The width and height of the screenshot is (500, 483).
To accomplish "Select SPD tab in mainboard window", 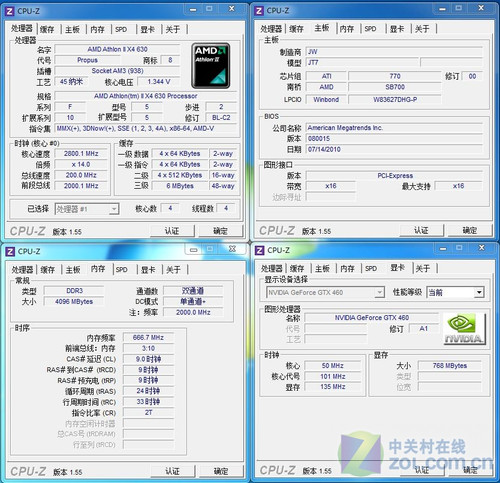I will click(x=370, y=29).
